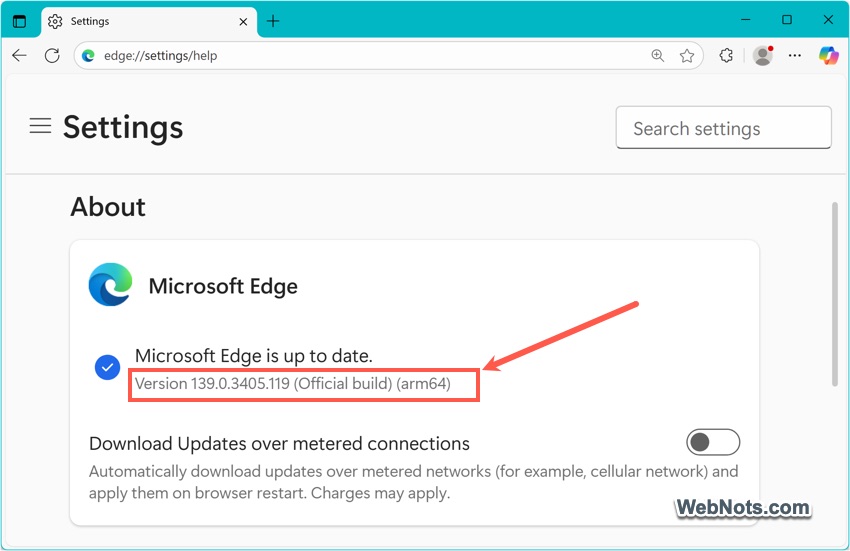Expand the Settings hamburger menu
The height and width of the screenshot is (551, 850).
point(40,126)
